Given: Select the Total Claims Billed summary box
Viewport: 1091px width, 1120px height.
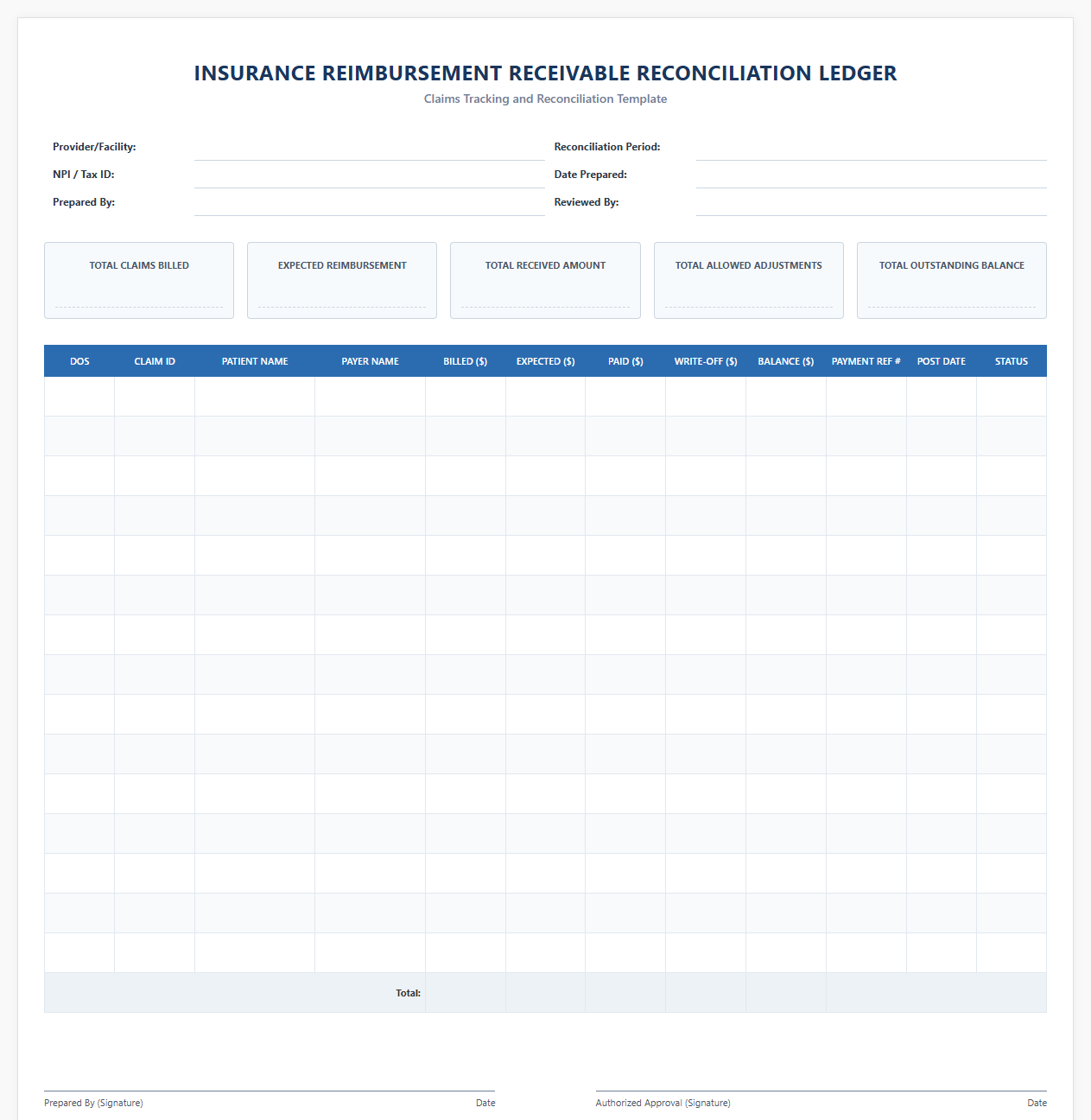Looking at the screenshot, I should 139,280.
